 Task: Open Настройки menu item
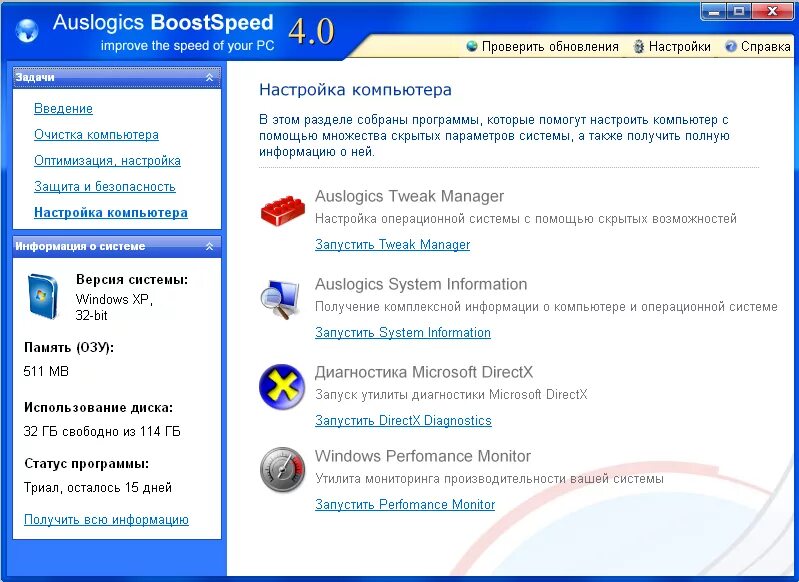679,46
